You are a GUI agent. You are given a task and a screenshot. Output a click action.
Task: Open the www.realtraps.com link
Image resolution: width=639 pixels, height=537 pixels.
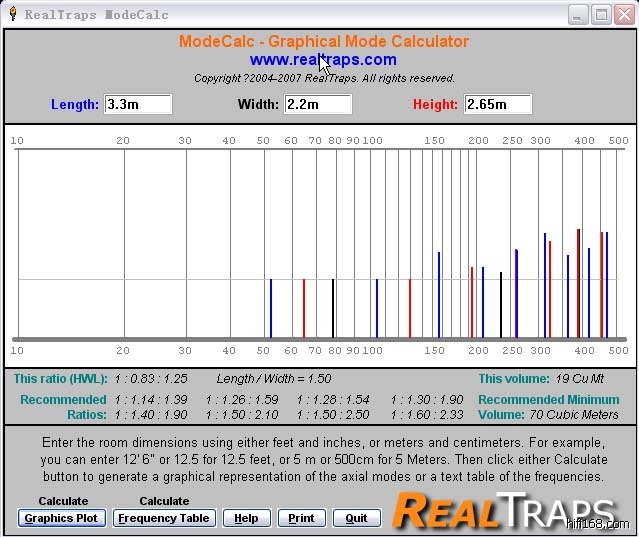pyautogui.click(x=322, y=60)
